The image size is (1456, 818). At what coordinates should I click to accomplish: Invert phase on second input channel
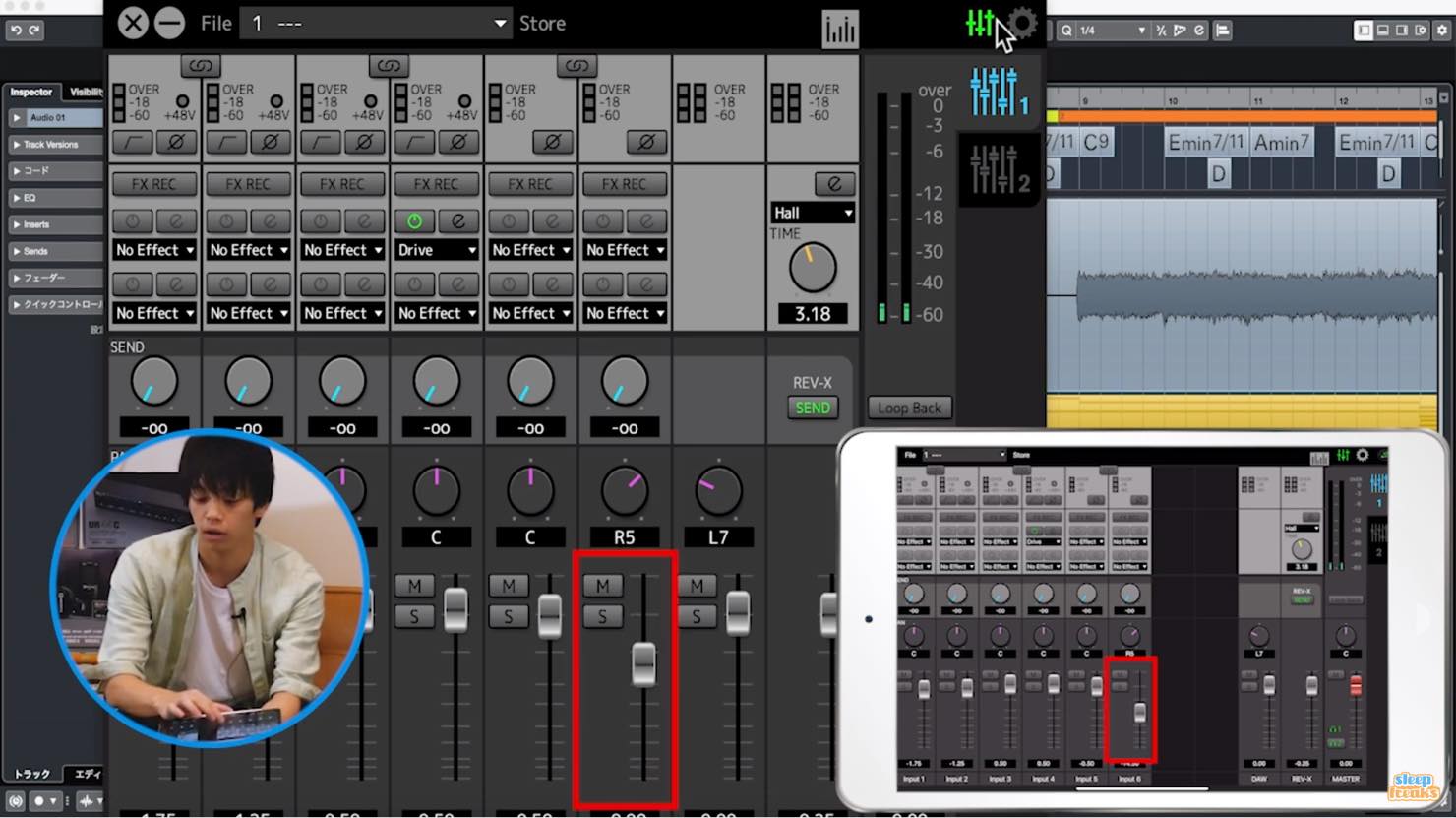(x=271, y=143)
